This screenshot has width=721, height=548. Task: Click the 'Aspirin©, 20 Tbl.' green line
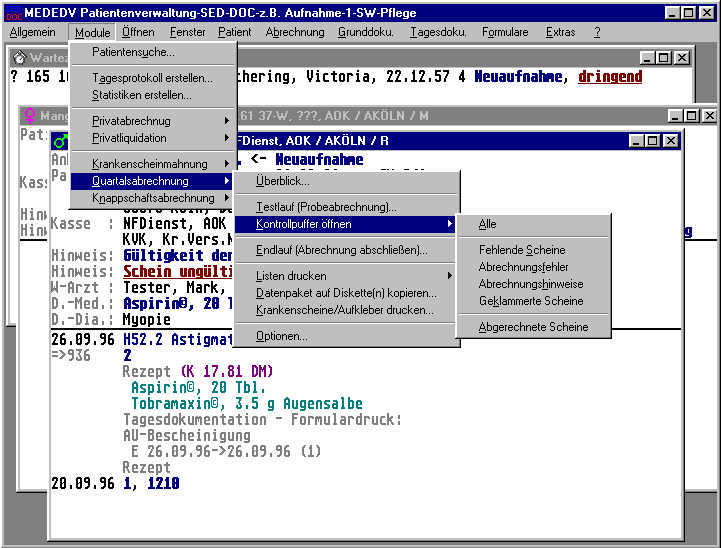click(x=198, y=388)
